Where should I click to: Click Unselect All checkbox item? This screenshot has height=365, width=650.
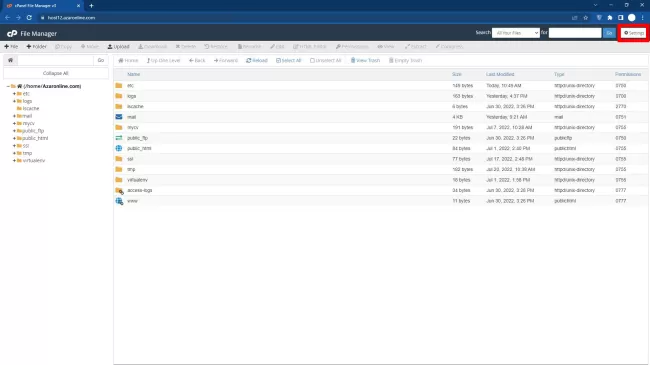(x=325, y=61)
